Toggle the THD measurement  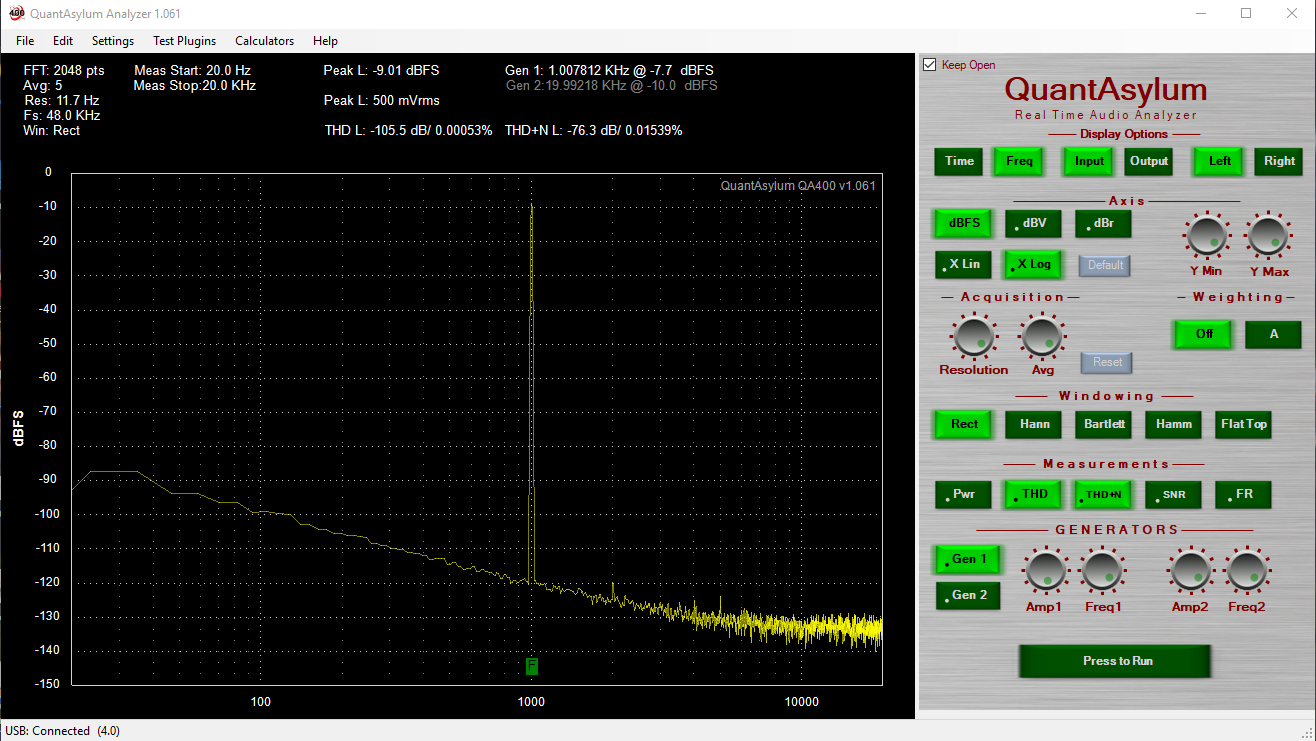pos(1034,494)
